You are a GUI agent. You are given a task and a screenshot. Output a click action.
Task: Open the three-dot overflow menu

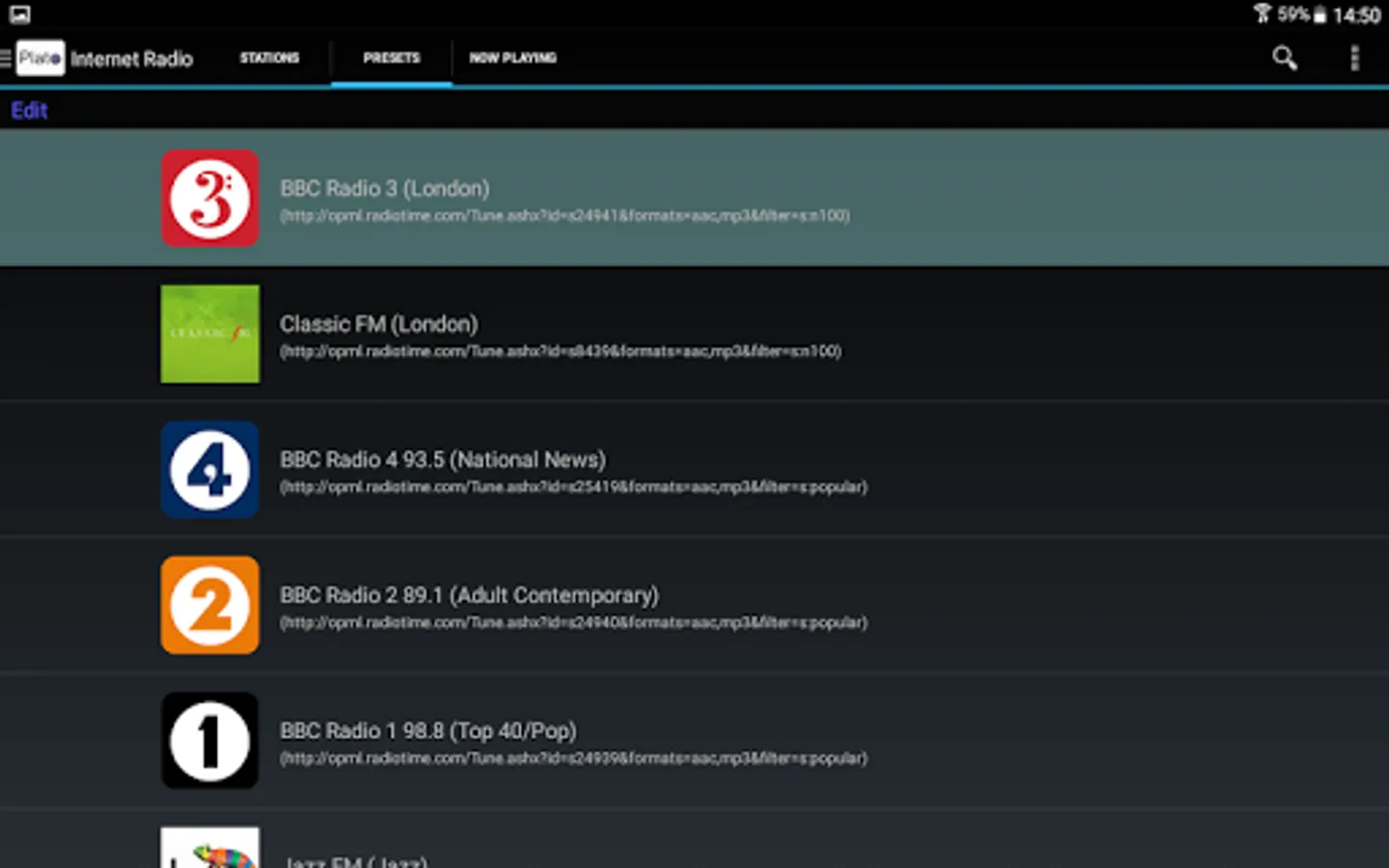(1354, 59)
